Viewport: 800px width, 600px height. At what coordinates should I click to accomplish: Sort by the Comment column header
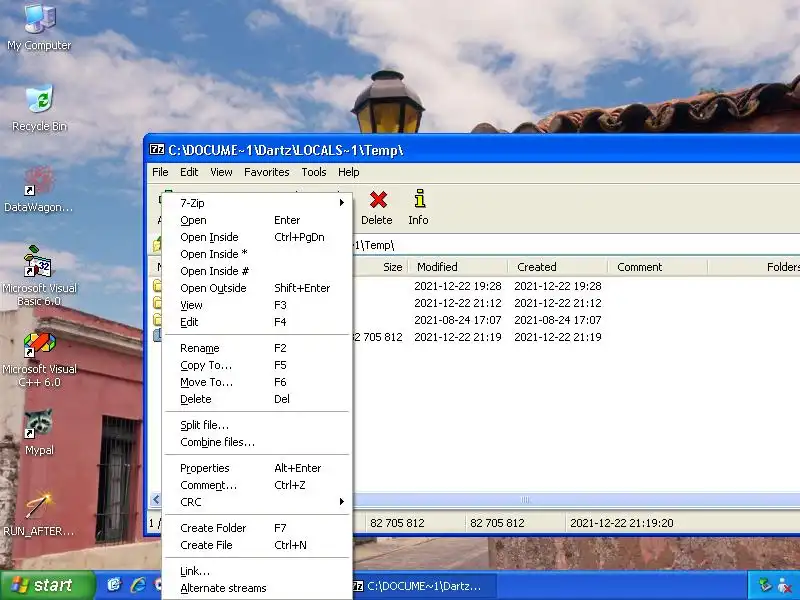pyautogui.click(x=658, y=267)
